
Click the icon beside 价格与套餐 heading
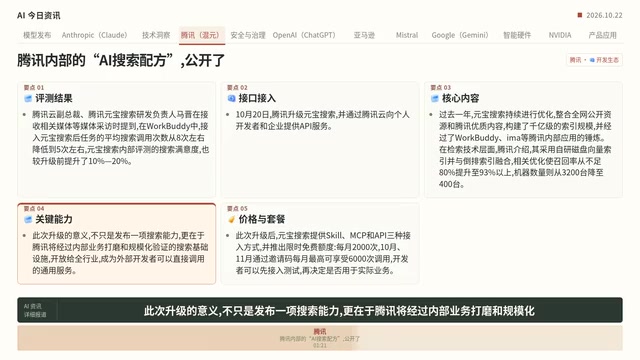point(231,219)
